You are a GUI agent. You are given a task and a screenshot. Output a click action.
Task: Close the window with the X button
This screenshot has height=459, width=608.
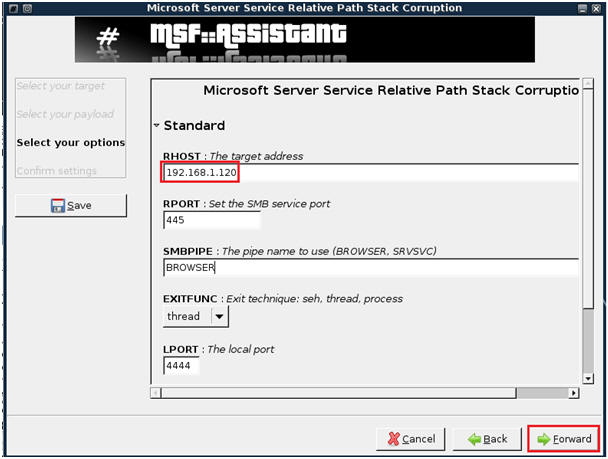[x=596, y=8]
